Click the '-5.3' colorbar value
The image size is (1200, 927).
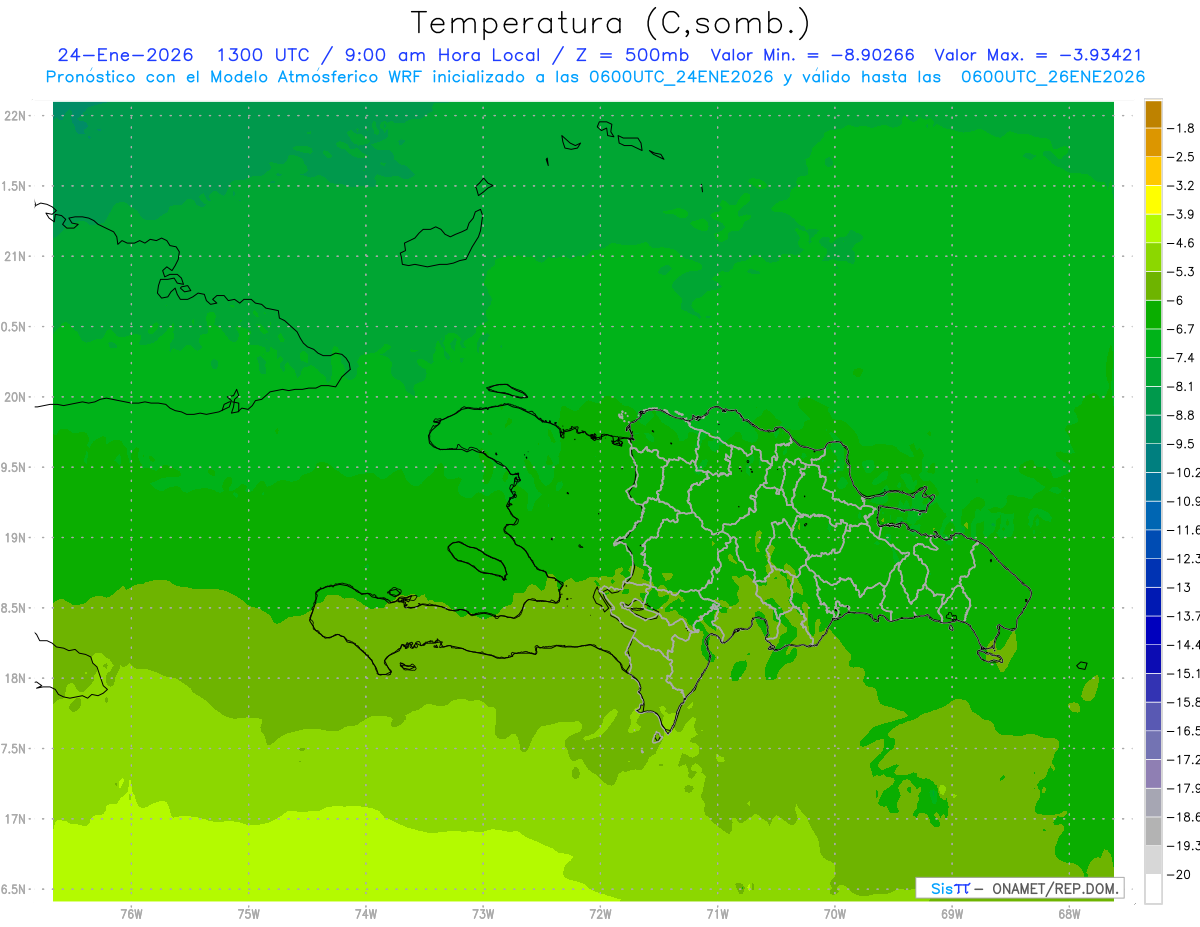pyautogui.click(x=1181, y=272)
